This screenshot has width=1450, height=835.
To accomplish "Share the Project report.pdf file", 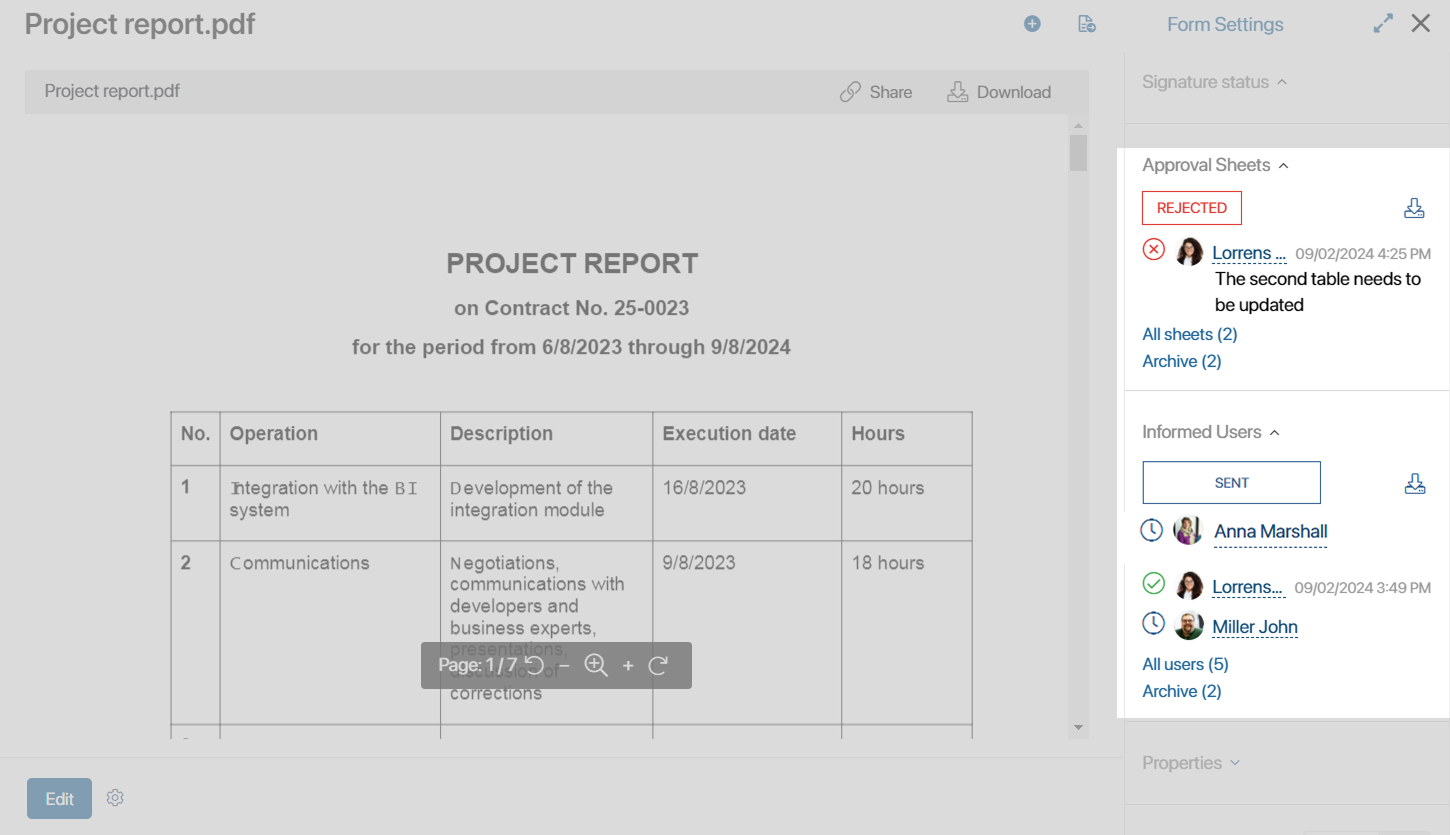I will pyautogui.click(x=876, y=92).
